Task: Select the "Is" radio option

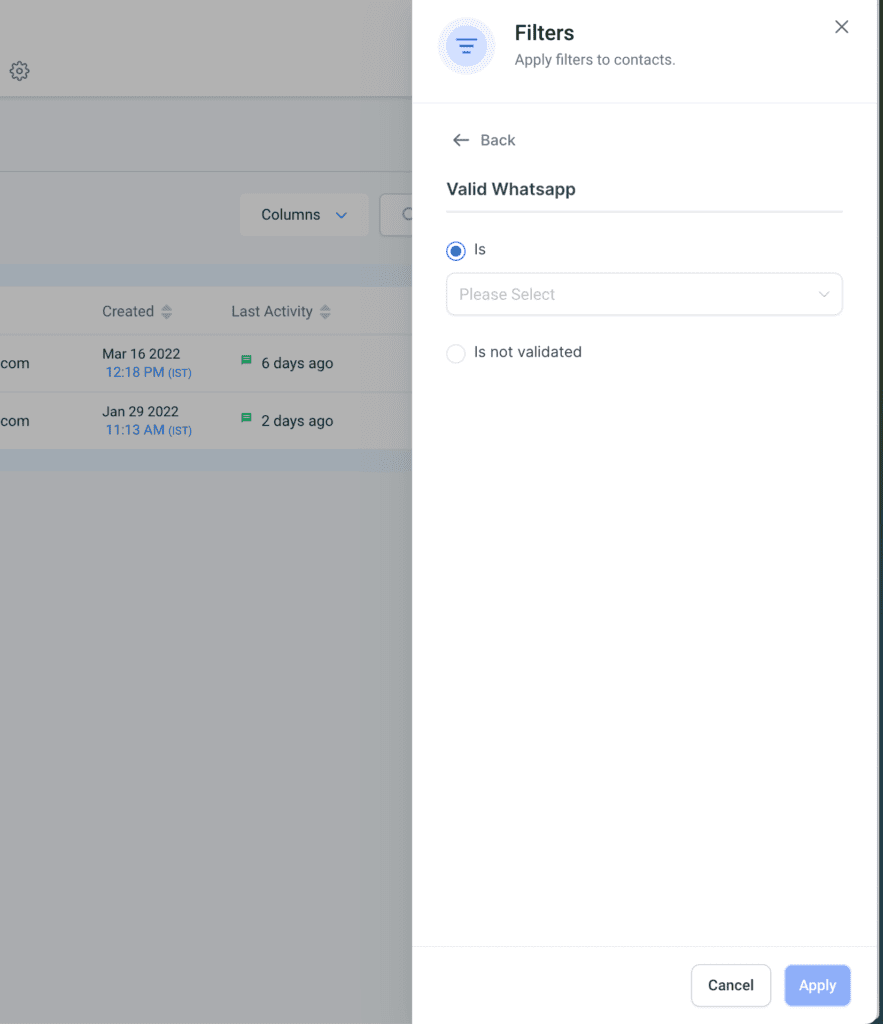Action: coord(456,250)
